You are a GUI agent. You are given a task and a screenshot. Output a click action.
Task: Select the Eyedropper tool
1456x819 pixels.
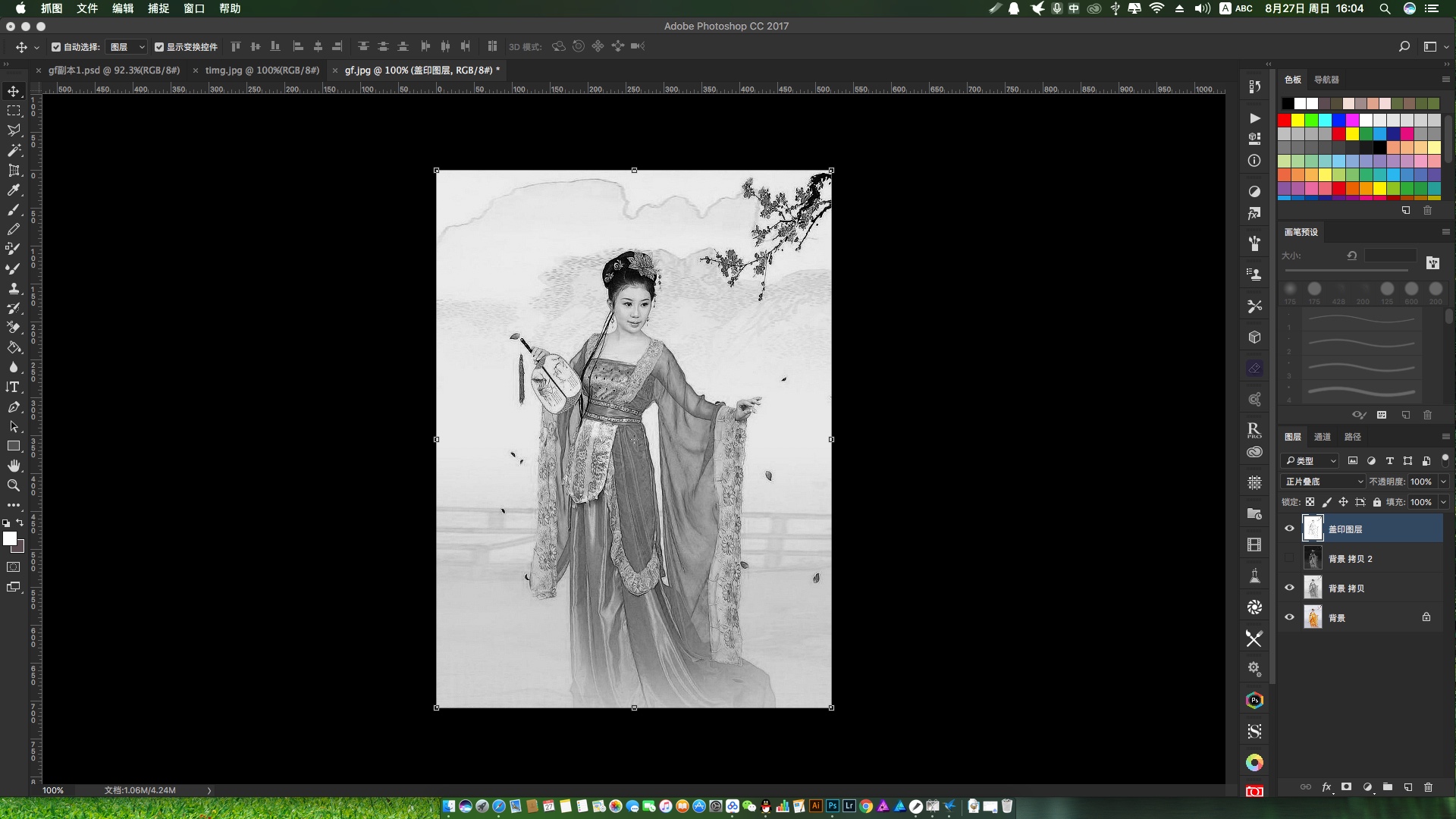pos(14,190)
